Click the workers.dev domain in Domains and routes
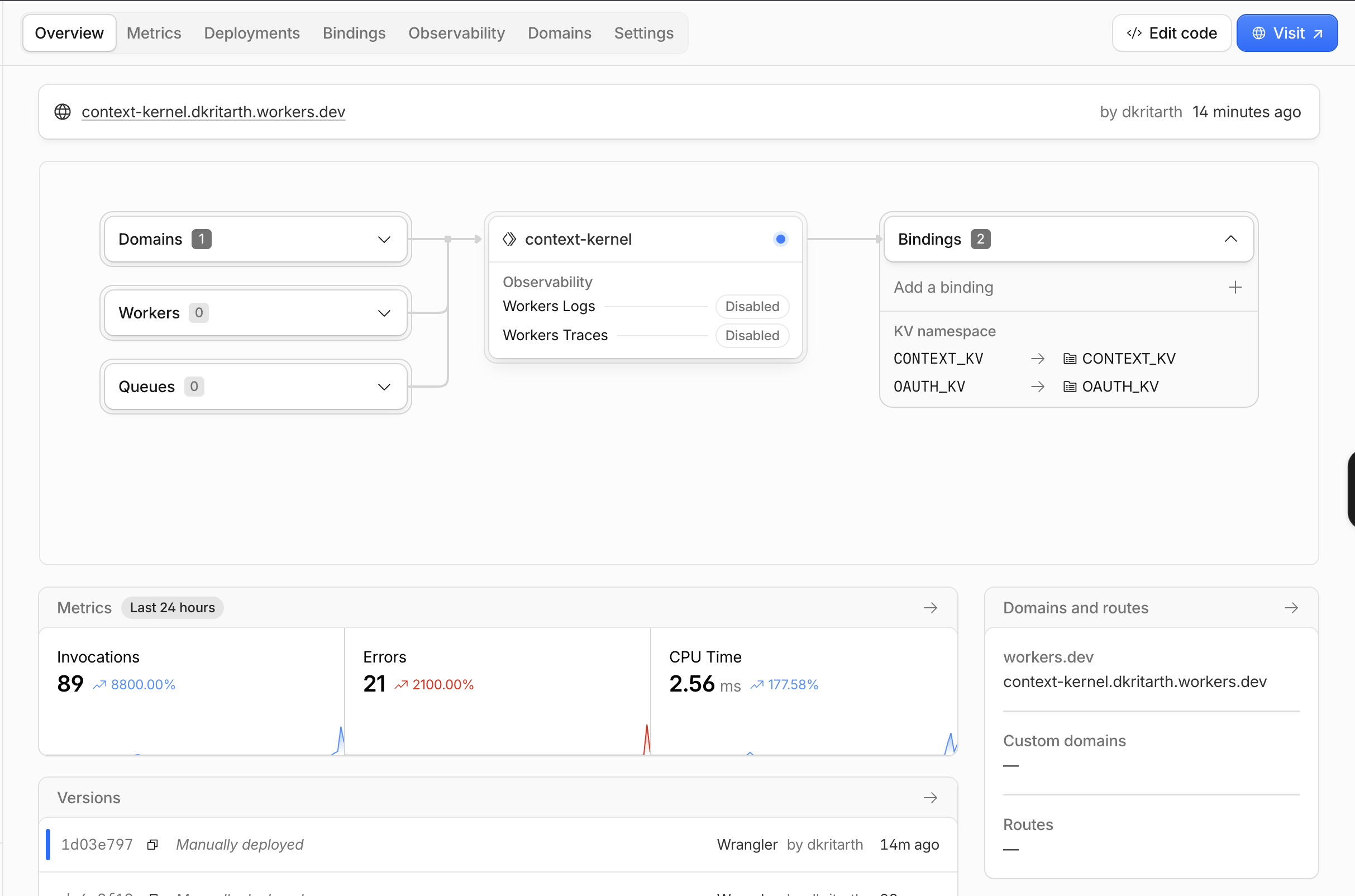 (1135, 681)
